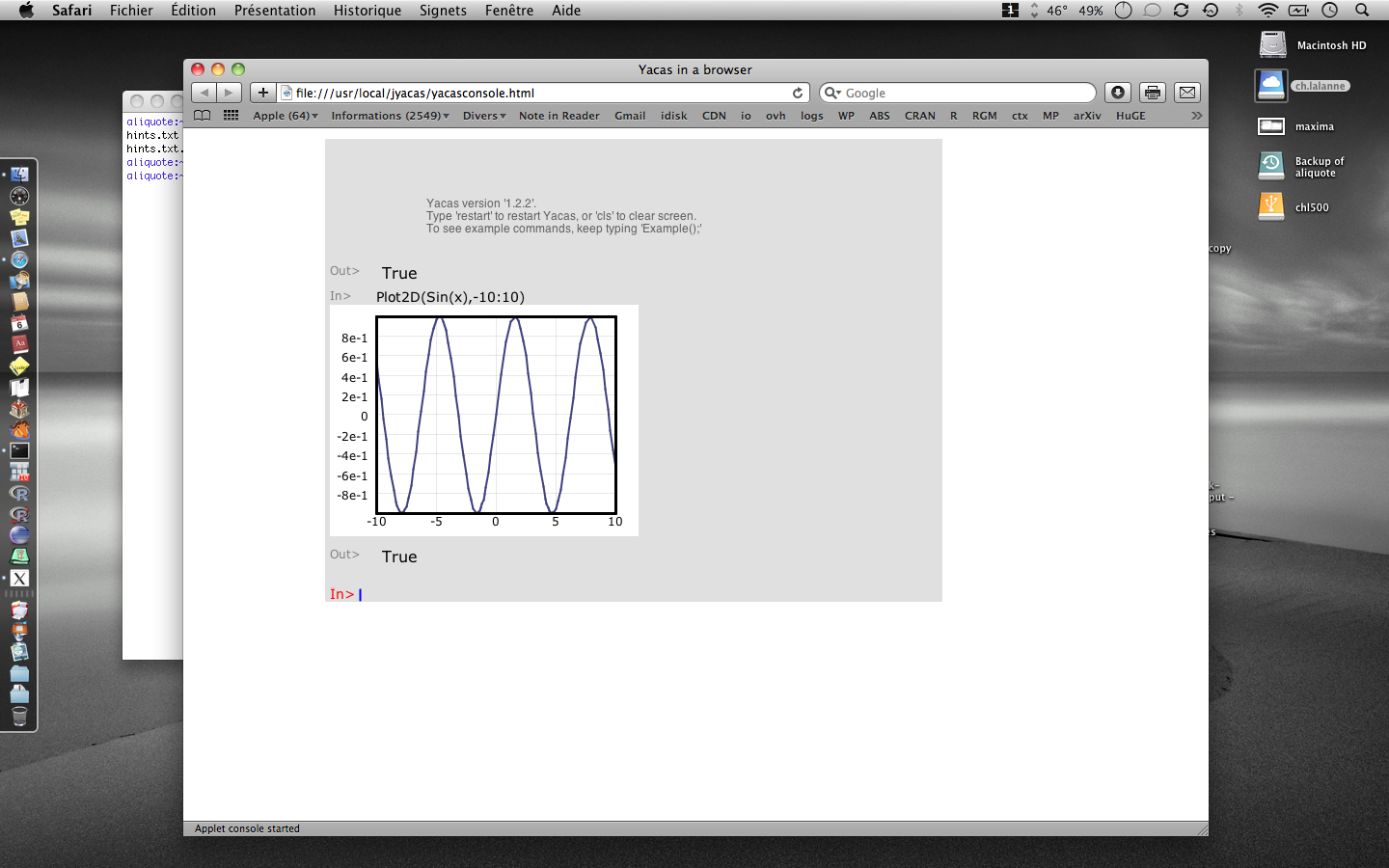Expand the Informations (2549) bookmarks folder
This screenshot has height=868, width=1389.
point(390,116)
